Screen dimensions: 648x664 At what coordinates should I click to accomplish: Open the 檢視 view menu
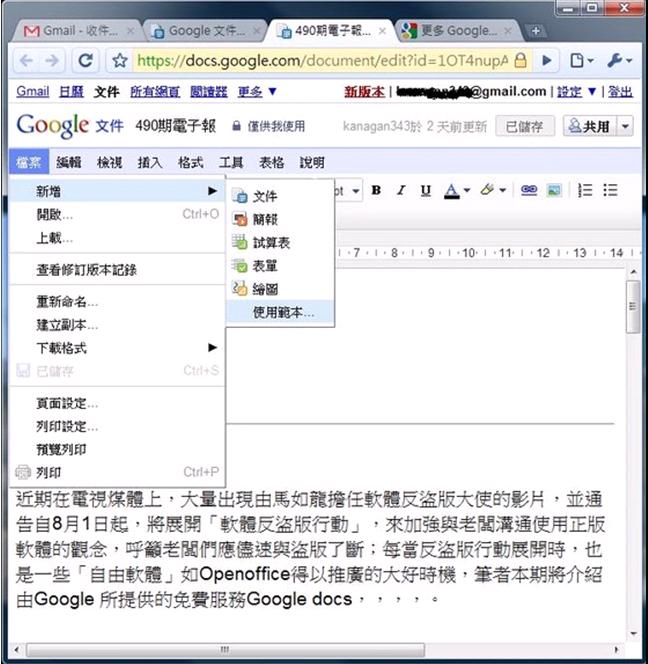tap(109, 162)
